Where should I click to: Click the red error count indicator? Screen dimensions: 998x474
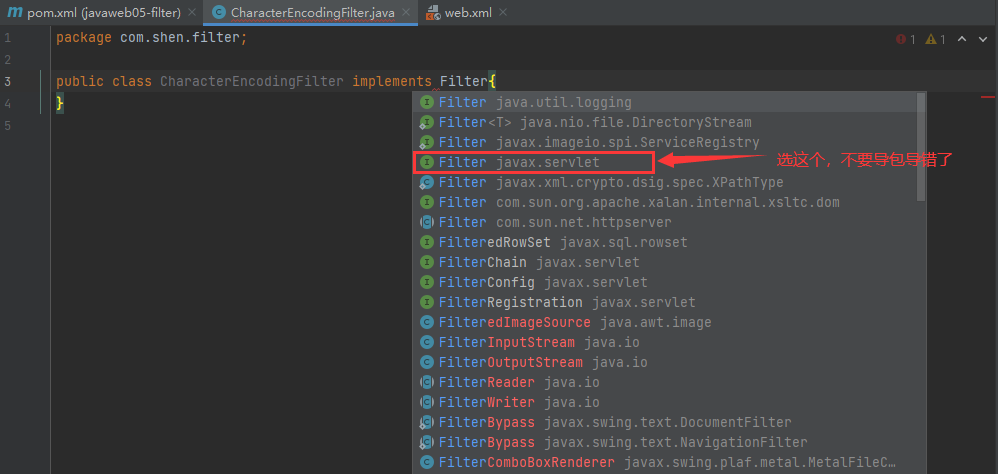pyautogui.click(x=906, y=39)
